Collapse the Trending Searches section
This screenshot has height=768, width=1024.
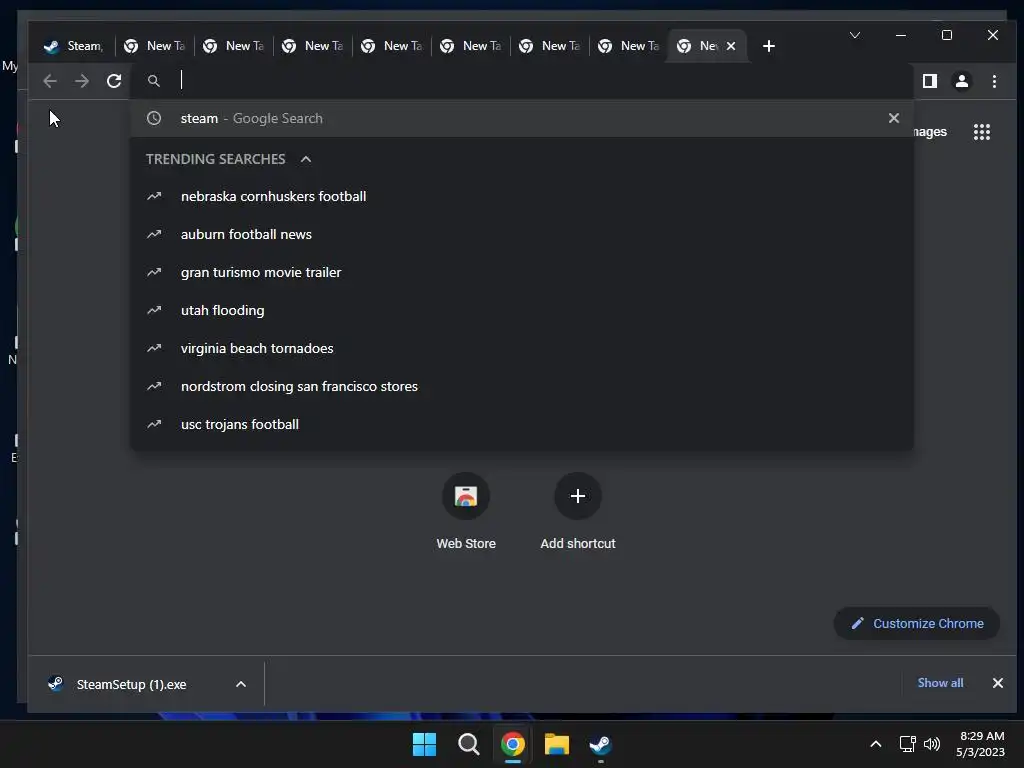[306, 159]
